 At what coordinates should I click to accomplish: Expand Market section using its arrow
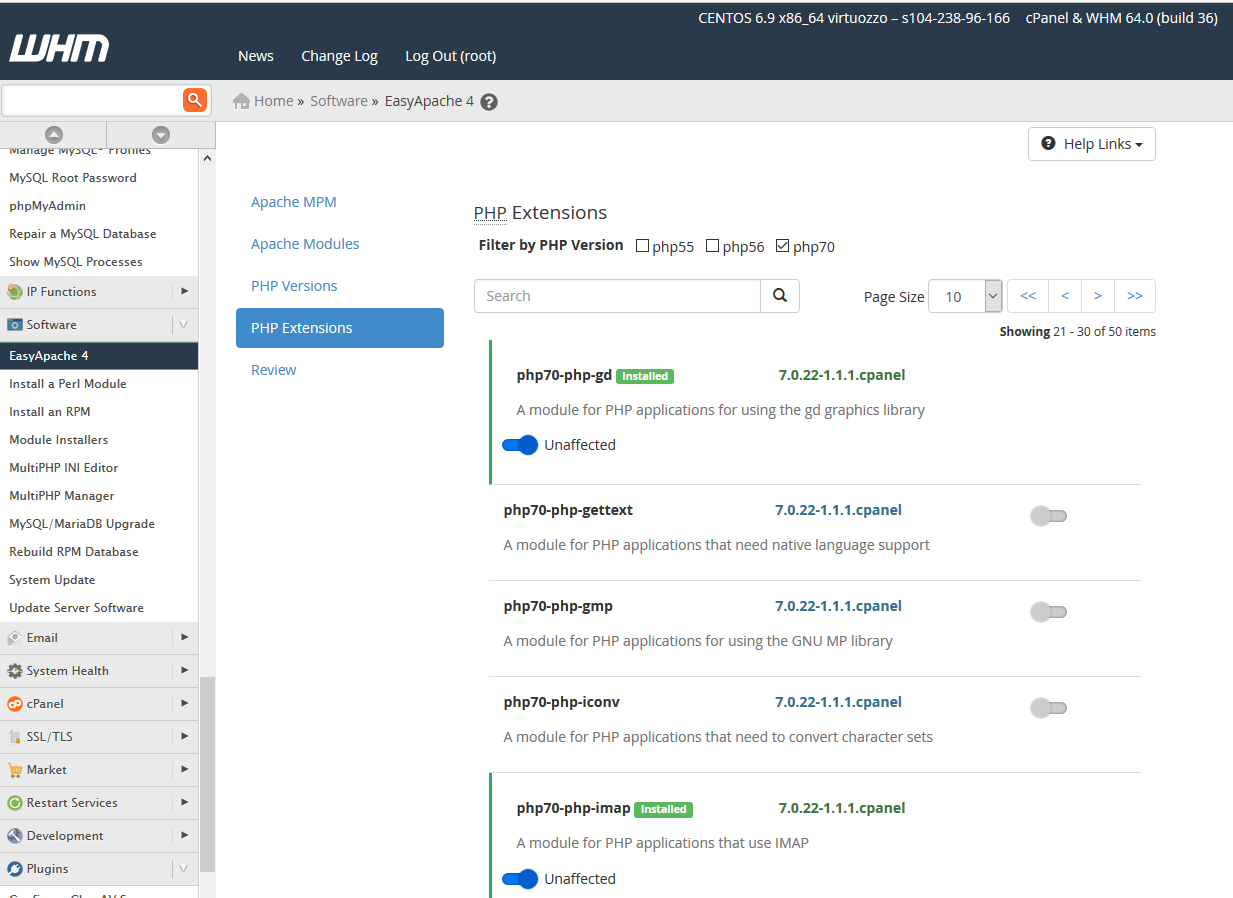(x=184, y=770)
